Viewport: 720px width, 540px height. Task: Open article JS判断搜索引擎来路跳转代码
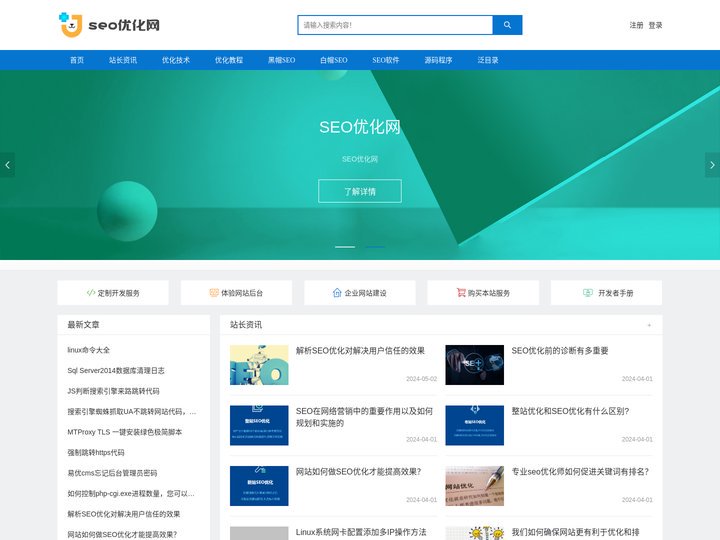coord(113,391)
